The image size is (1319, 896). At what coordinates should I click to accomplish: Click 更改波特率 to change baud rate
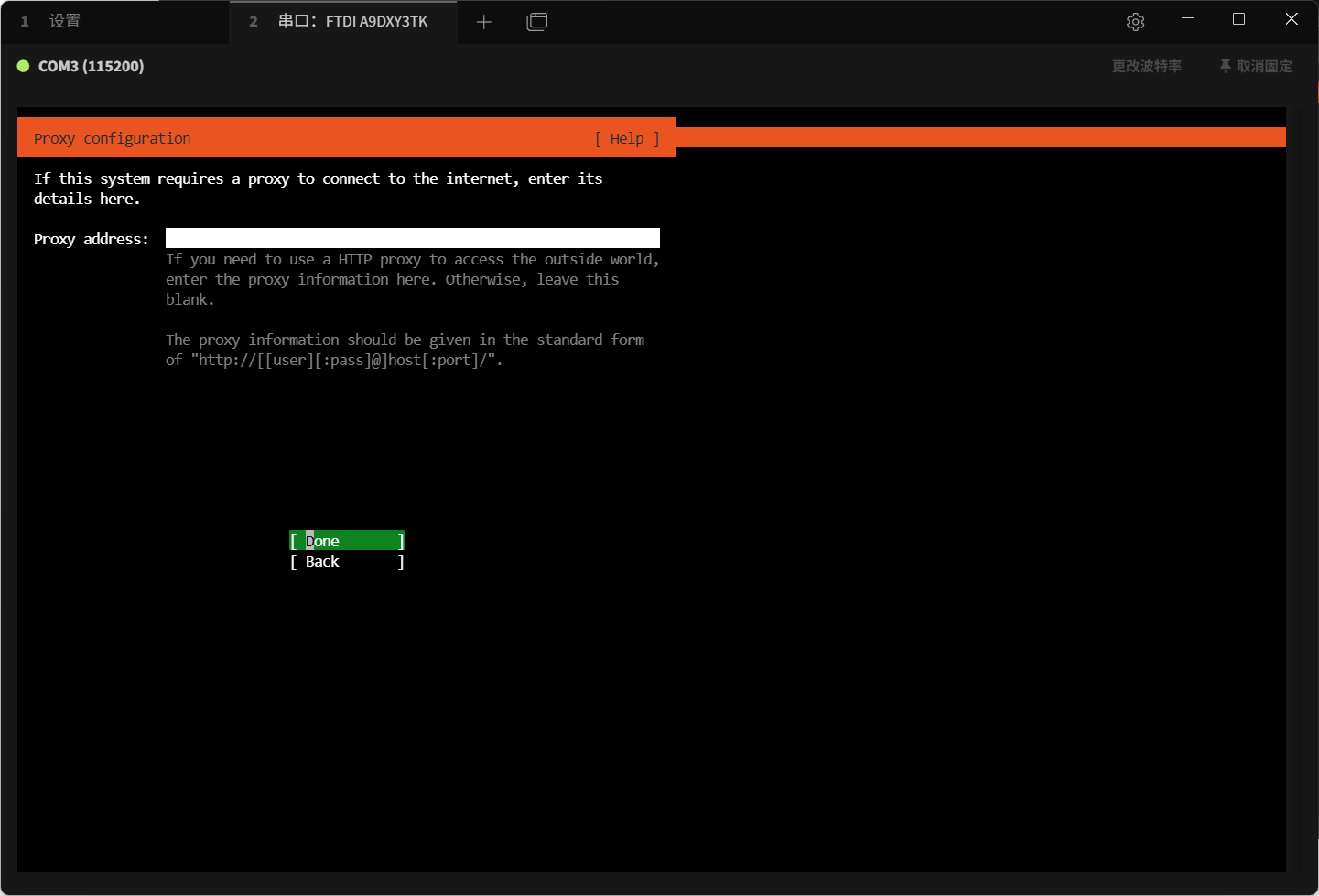tap(1146, 66)
